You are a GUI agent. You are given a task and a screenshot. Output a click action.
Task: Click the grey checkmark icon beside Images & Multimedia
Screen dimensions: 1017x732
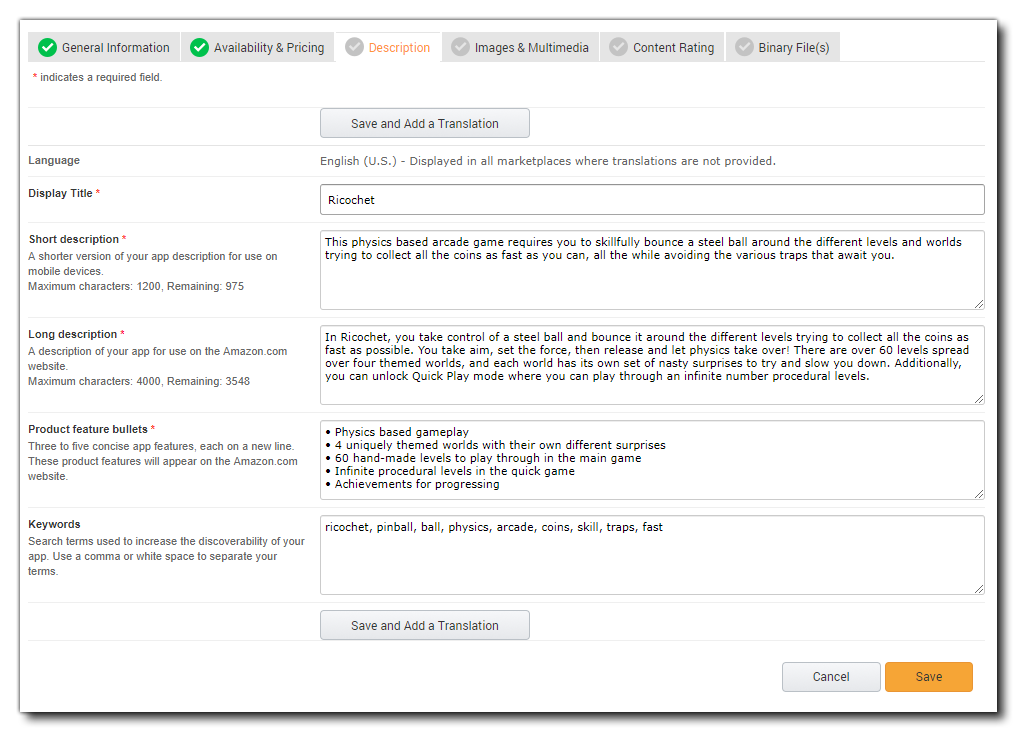460,47
